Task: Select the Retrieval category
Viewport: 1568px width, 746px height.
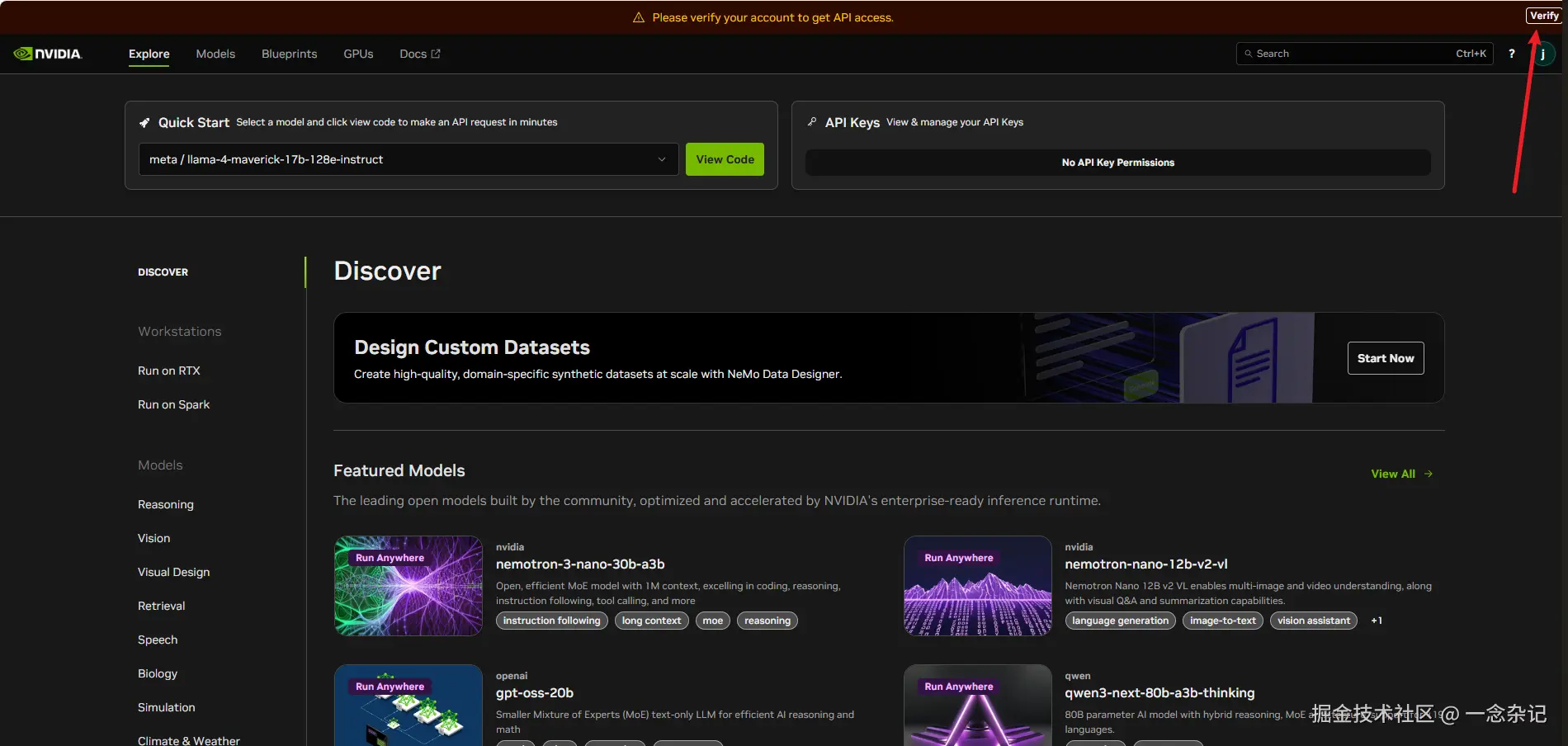Action: 161,606
